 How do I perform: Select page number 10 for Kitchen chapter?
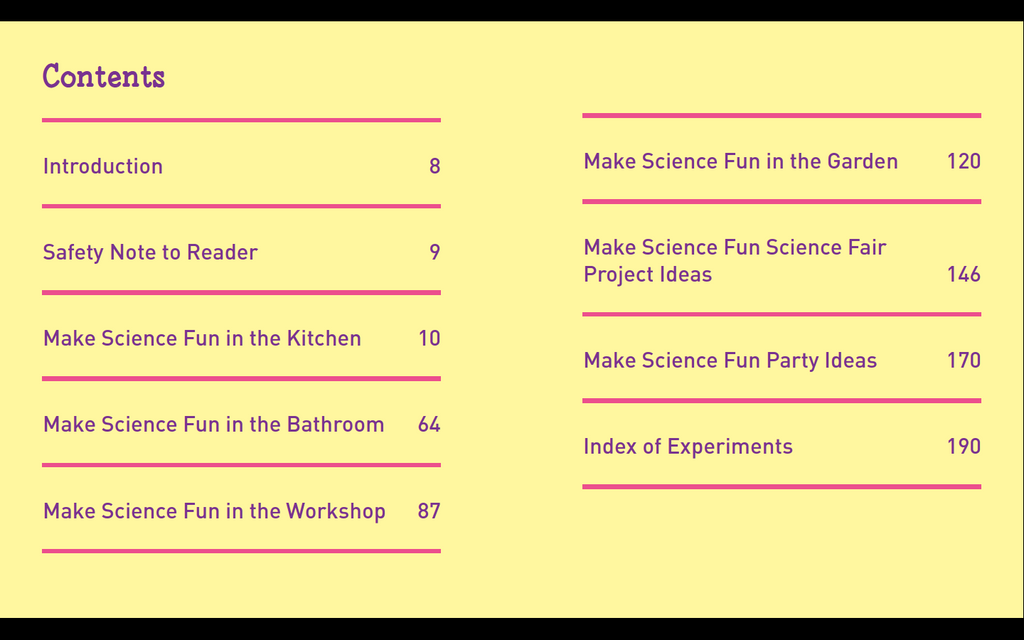point(429,338)
